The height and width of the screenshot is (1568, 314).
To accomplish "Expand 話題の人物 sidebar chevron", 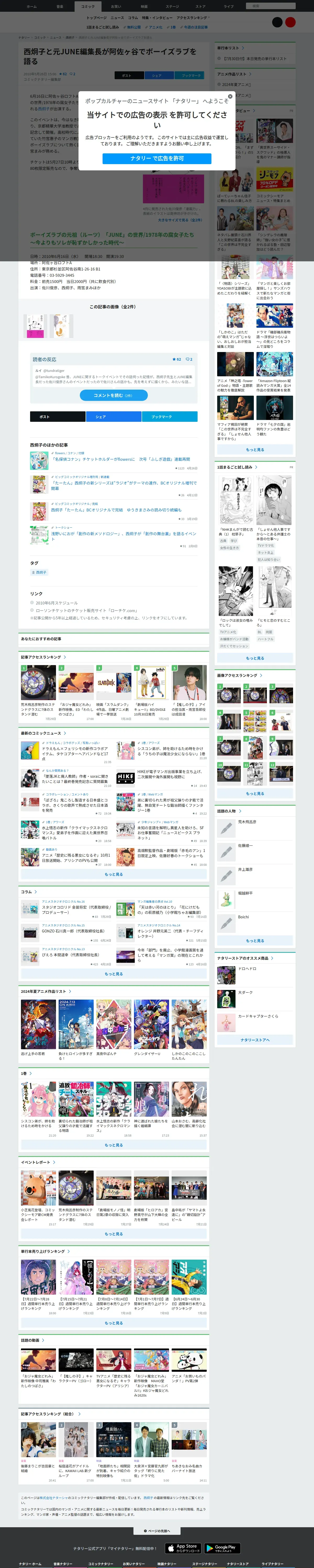I will pyautogui.click(x=240, y=811).
